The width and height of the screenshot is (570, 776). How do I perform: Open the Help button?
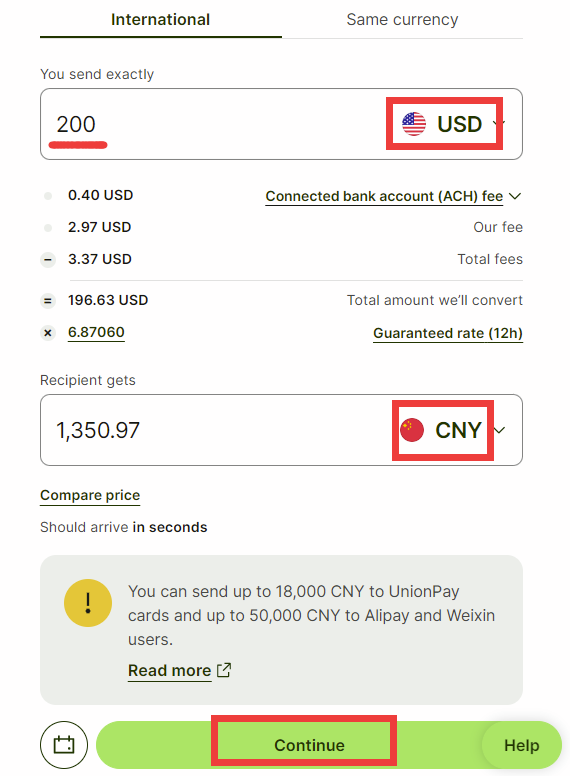click(x=522, y=745)
